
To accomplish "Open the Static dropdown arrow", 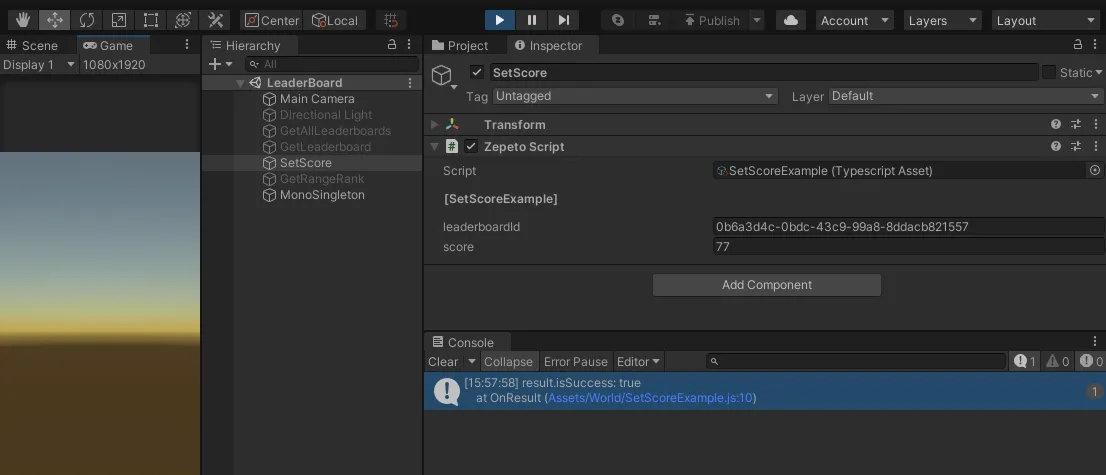I will (x=1099, y=73).
